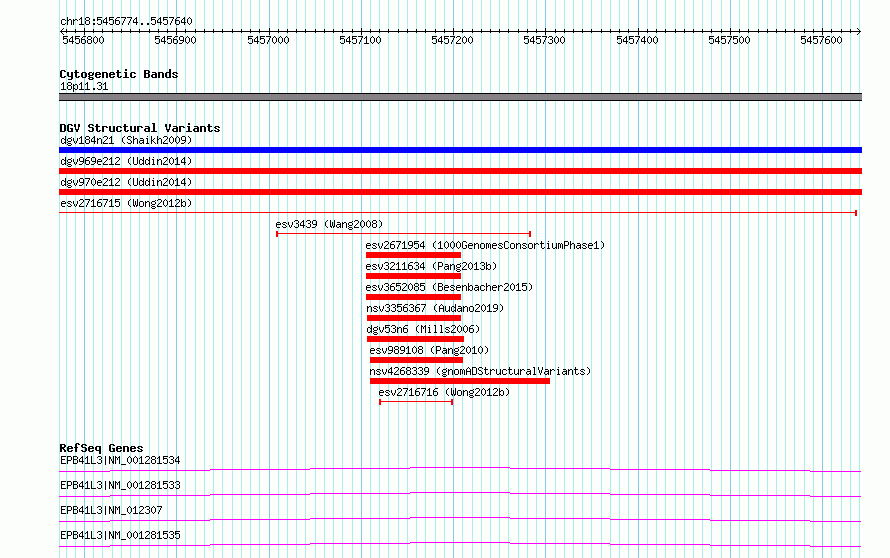Click the red esv3211634 variant bar
The height and width of the screenshot is (558, 890).
(x=413, y=276)
